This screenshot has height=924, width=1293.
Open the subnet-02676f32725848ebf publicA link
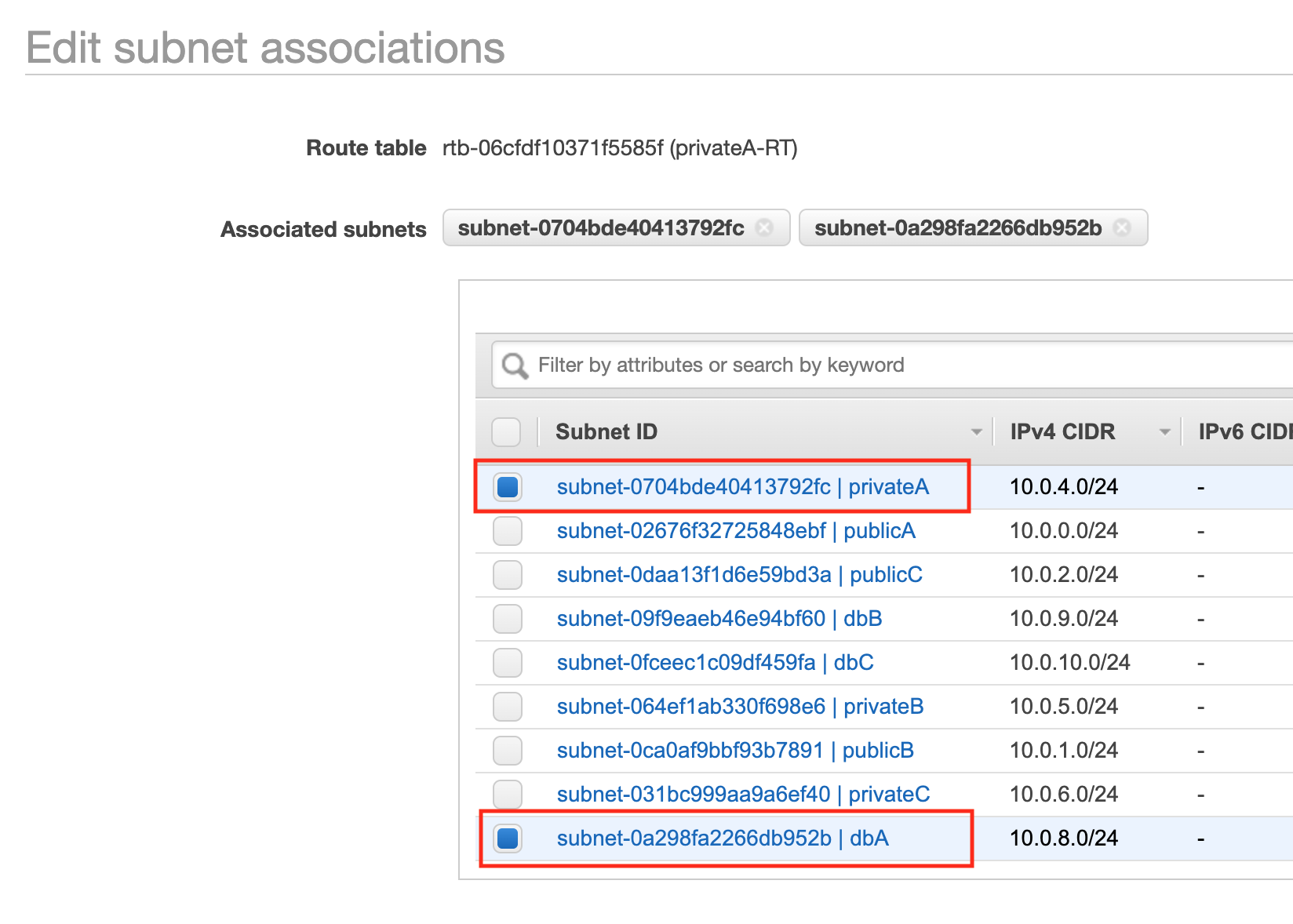click(x=735, y=531)
